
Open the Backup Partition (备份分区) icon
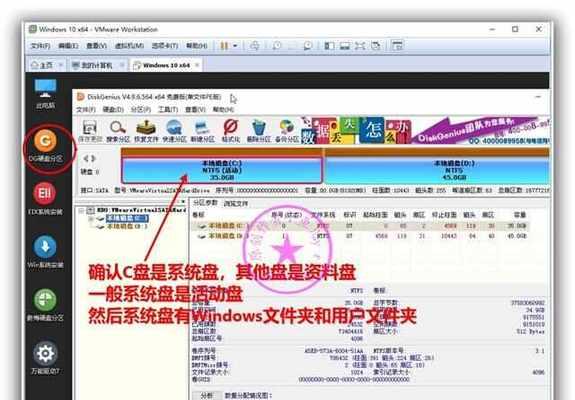[287, 131]
